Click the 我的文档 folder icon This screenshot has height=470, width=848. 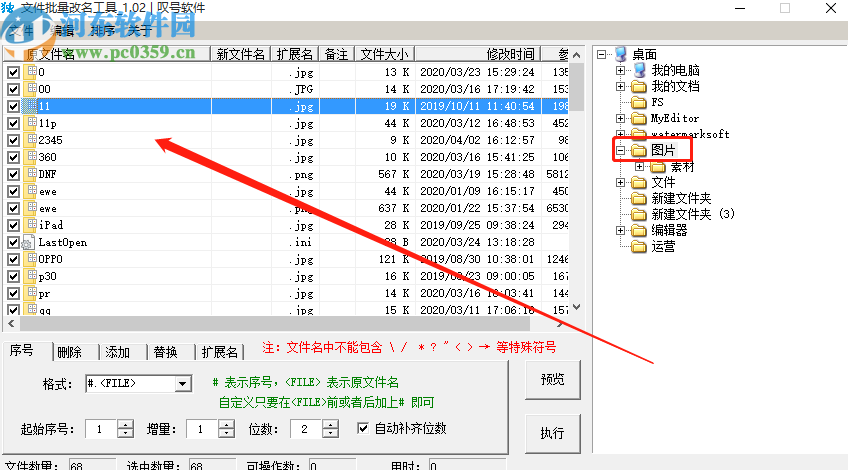pyautogui.click(x=639, y=87)
